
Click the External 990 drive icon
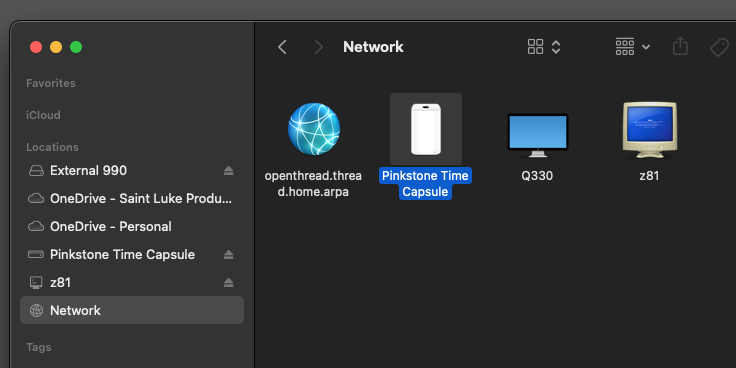(x=36, y=170)
